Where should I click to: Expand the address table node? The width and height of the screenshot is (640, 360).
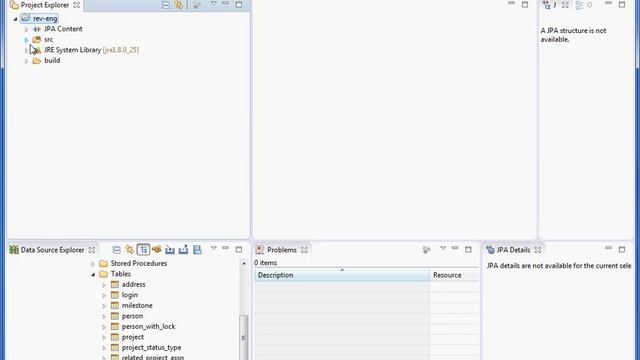pyautogui.click(x=104, y=285)
